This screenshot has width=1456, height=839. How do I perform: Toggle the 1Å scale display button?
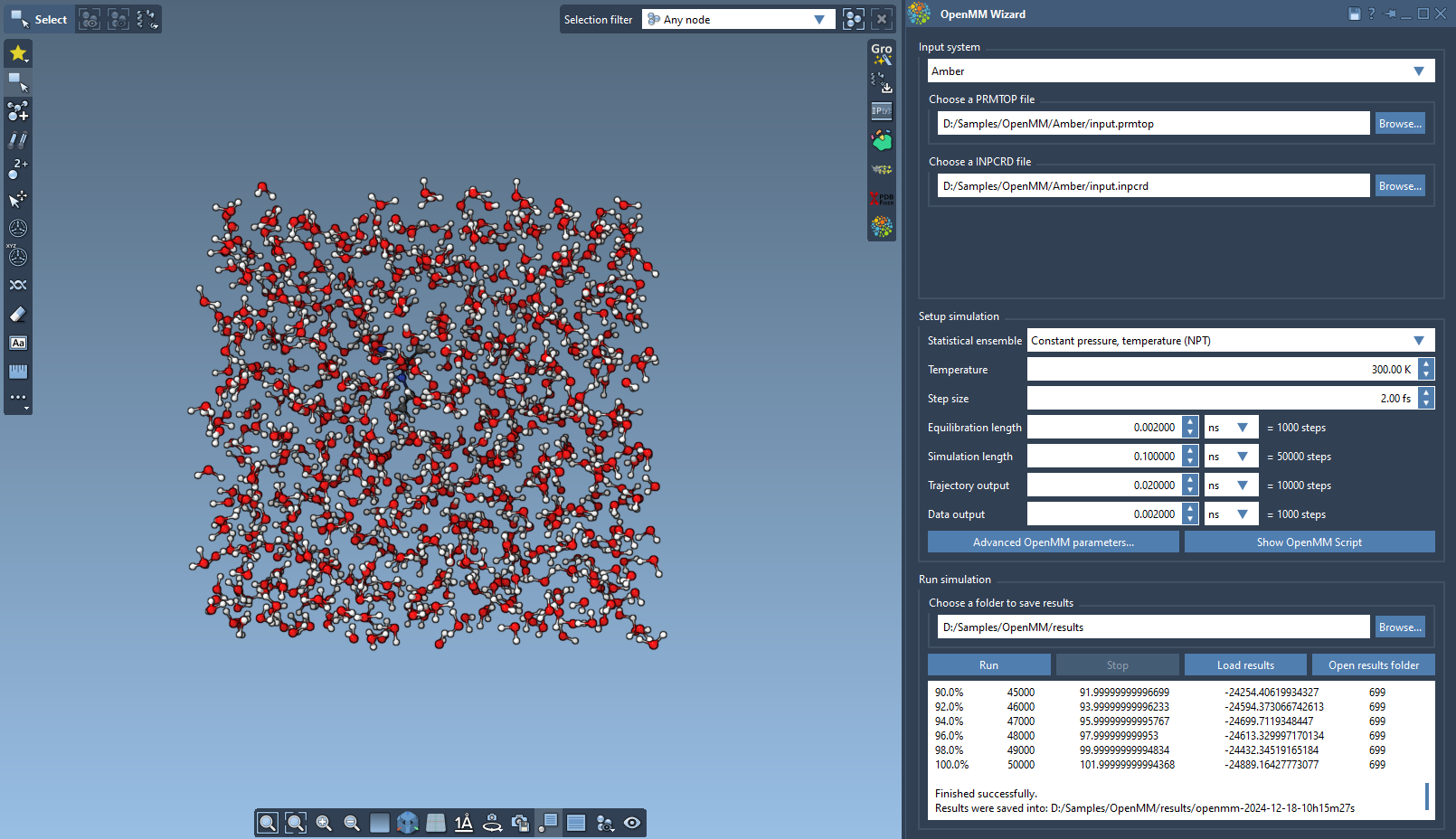click(x=464, y=823)
